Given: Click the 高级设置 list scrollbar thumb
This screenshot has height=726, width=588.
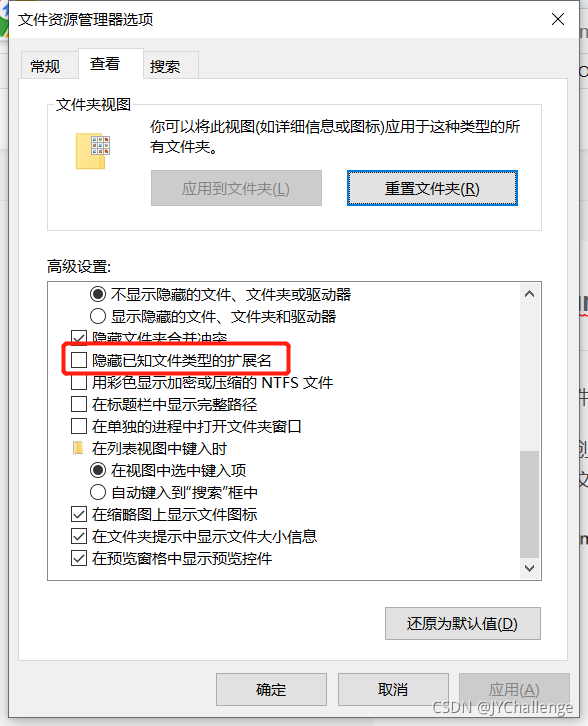Looking at the screenshot, I should tap(529, 504).
